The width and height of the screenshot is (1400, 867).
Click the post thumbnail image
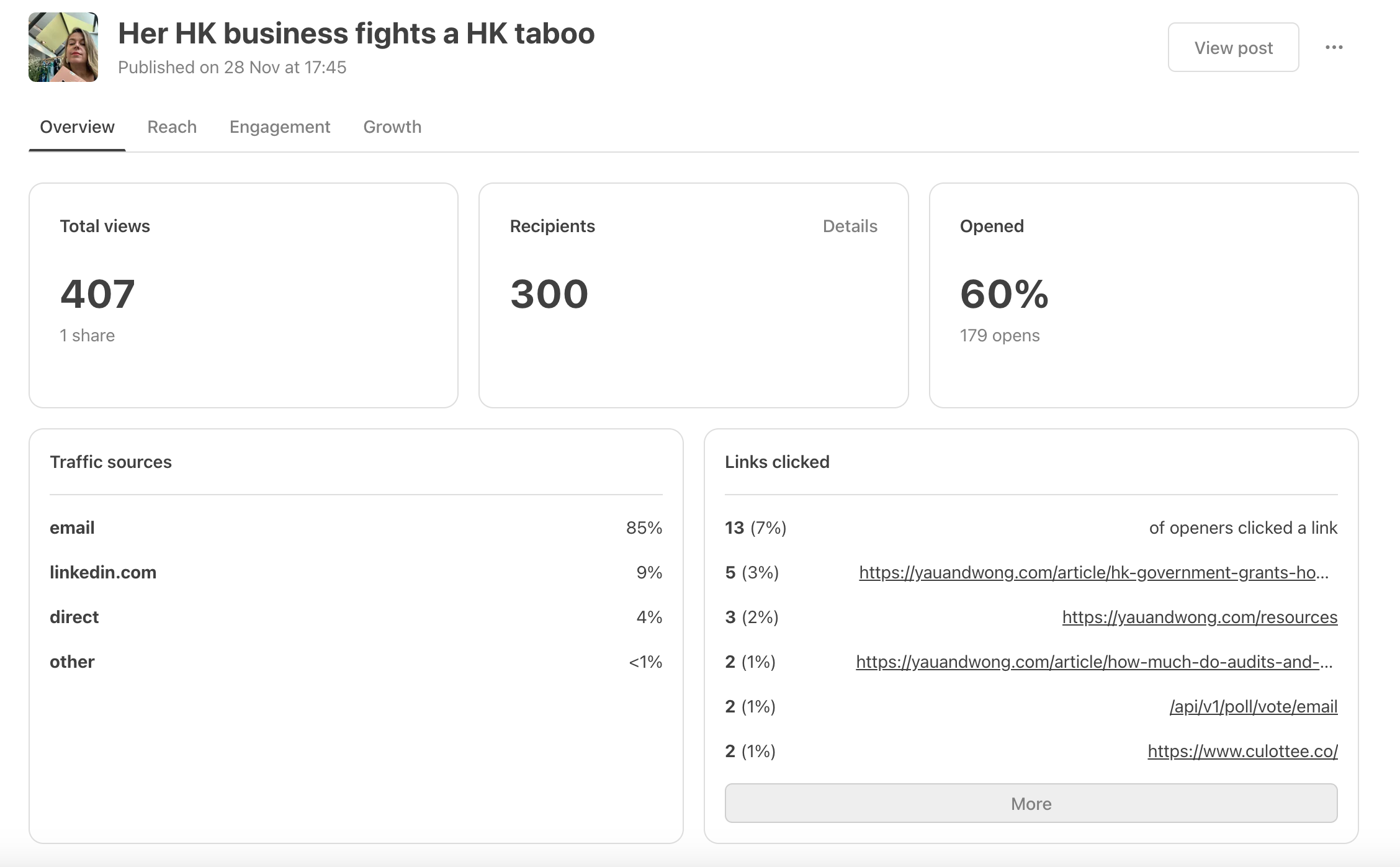63,47
